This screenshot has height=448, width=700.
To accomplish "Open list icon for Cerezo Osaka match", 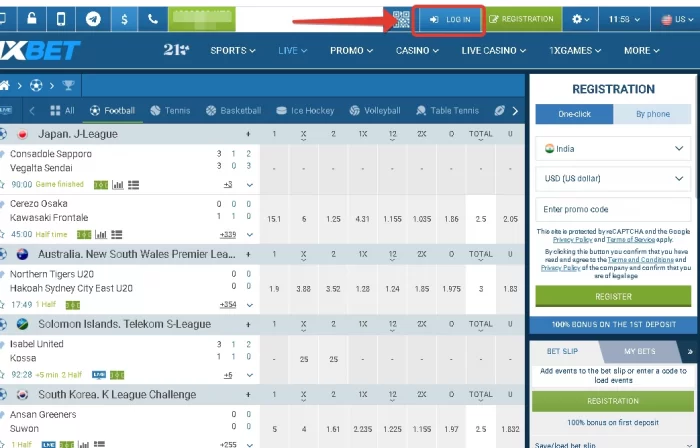I will 117,235.
